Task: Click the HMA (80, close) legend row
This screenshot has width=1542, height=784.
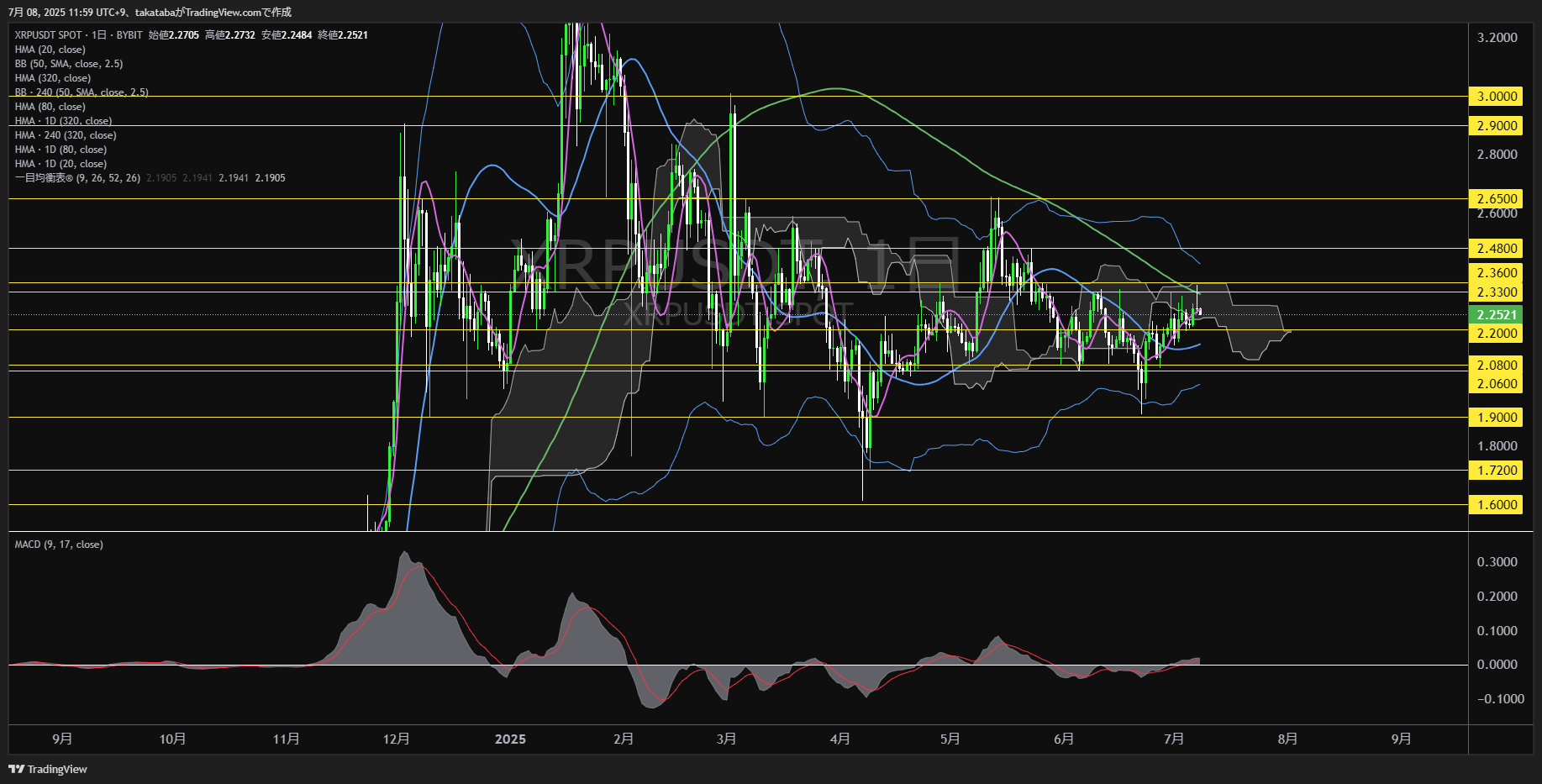Action: coord(50,107)
